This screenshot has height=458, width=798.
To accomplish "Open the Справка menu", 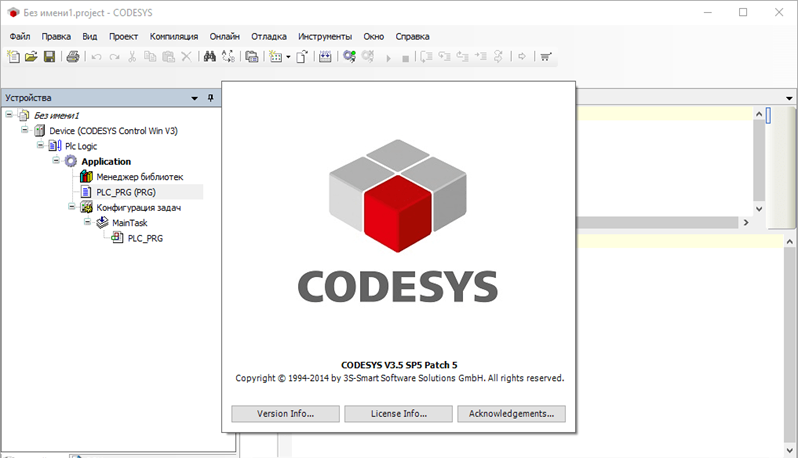I will pos(412,37).
